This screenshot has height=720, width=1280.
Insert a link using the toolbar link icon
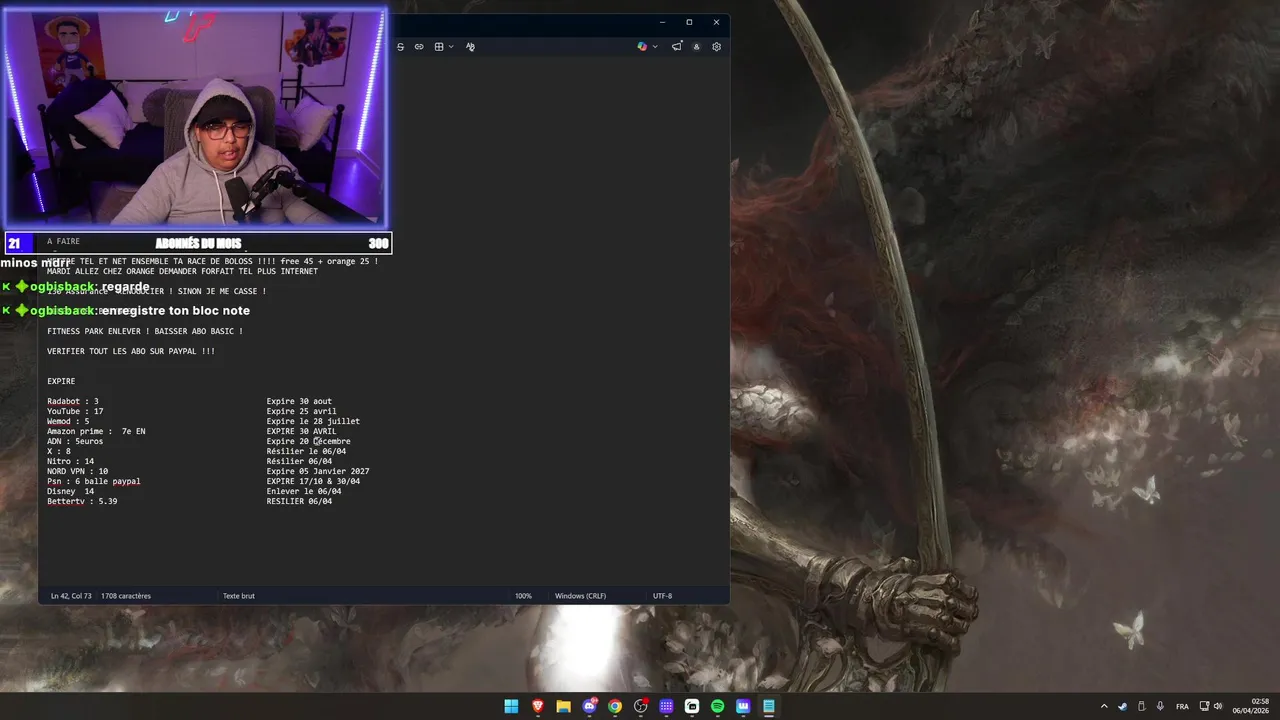tap(419, 47)
